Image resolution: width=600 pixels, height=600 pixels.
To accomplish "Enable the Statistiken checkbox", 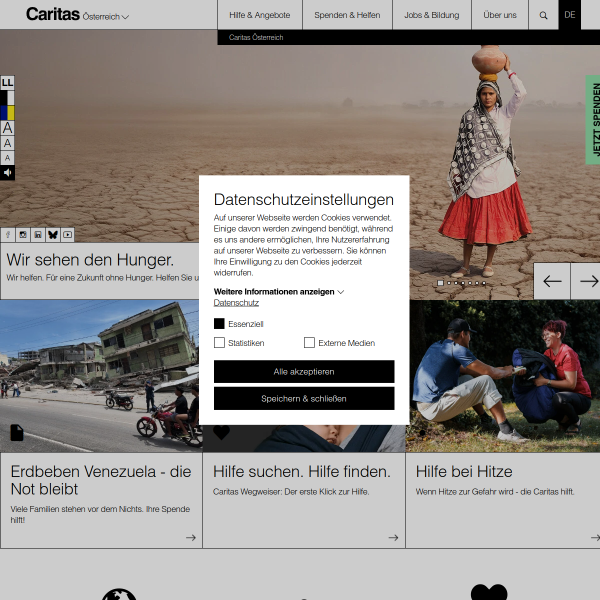I will point(219,342).
